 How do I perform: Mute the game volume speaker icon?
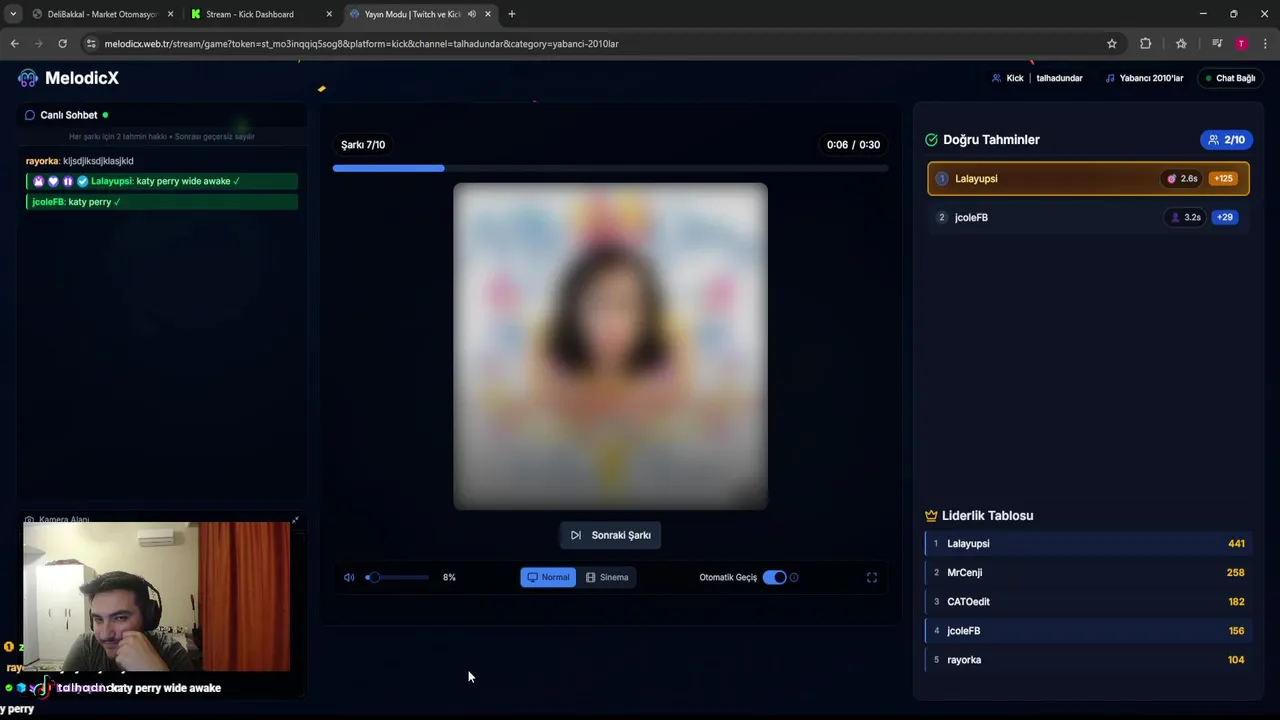pyautogui.click(x=349, y=577)
